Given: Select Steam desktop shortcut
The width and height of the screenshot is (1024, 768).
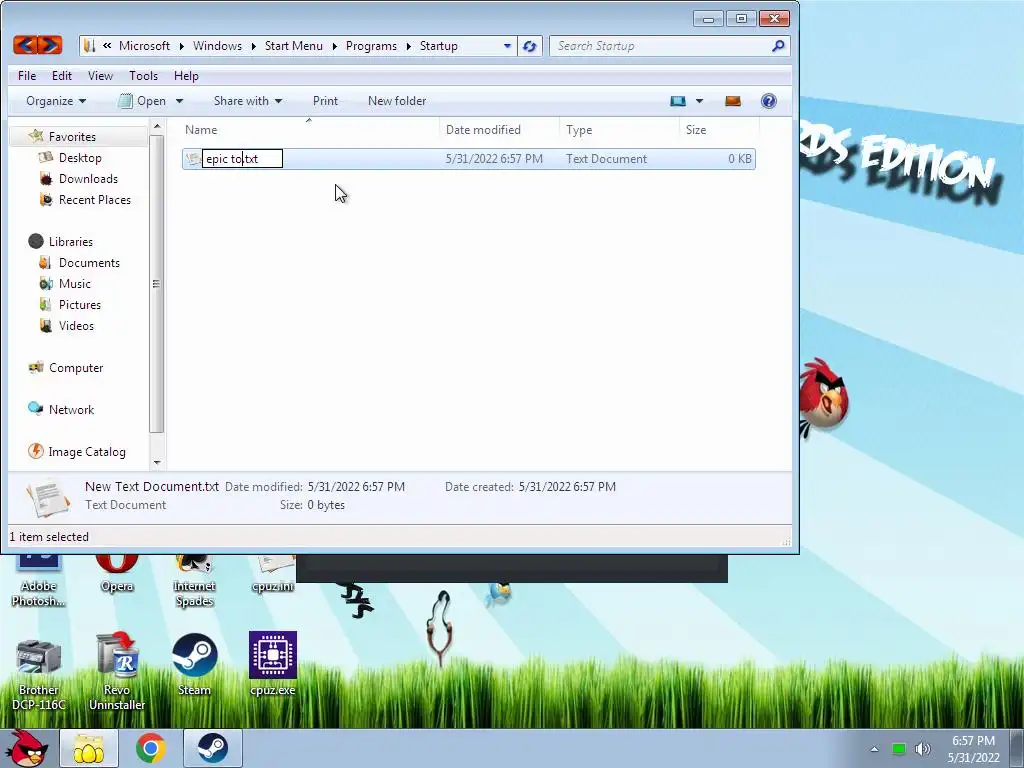Looking at the screenshot, I should pyautogui.click(x=195, y=665).
